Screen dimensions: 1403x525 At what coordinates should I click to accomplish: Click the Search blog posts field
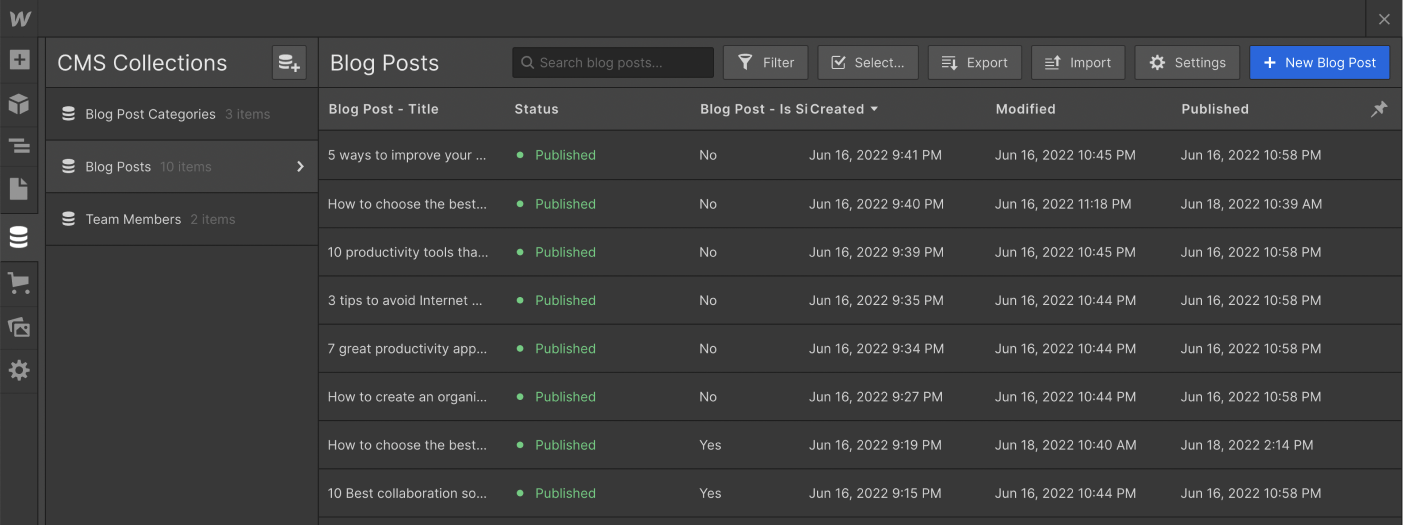613,62
